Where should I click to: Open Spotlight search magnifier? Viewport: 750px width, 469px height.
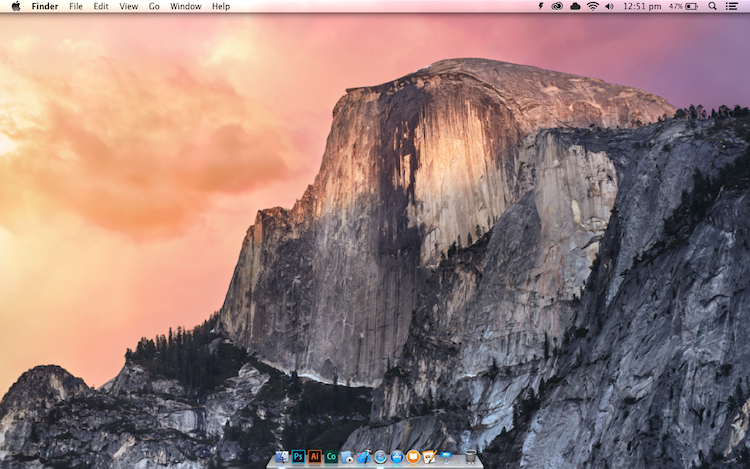coord(712,6)
